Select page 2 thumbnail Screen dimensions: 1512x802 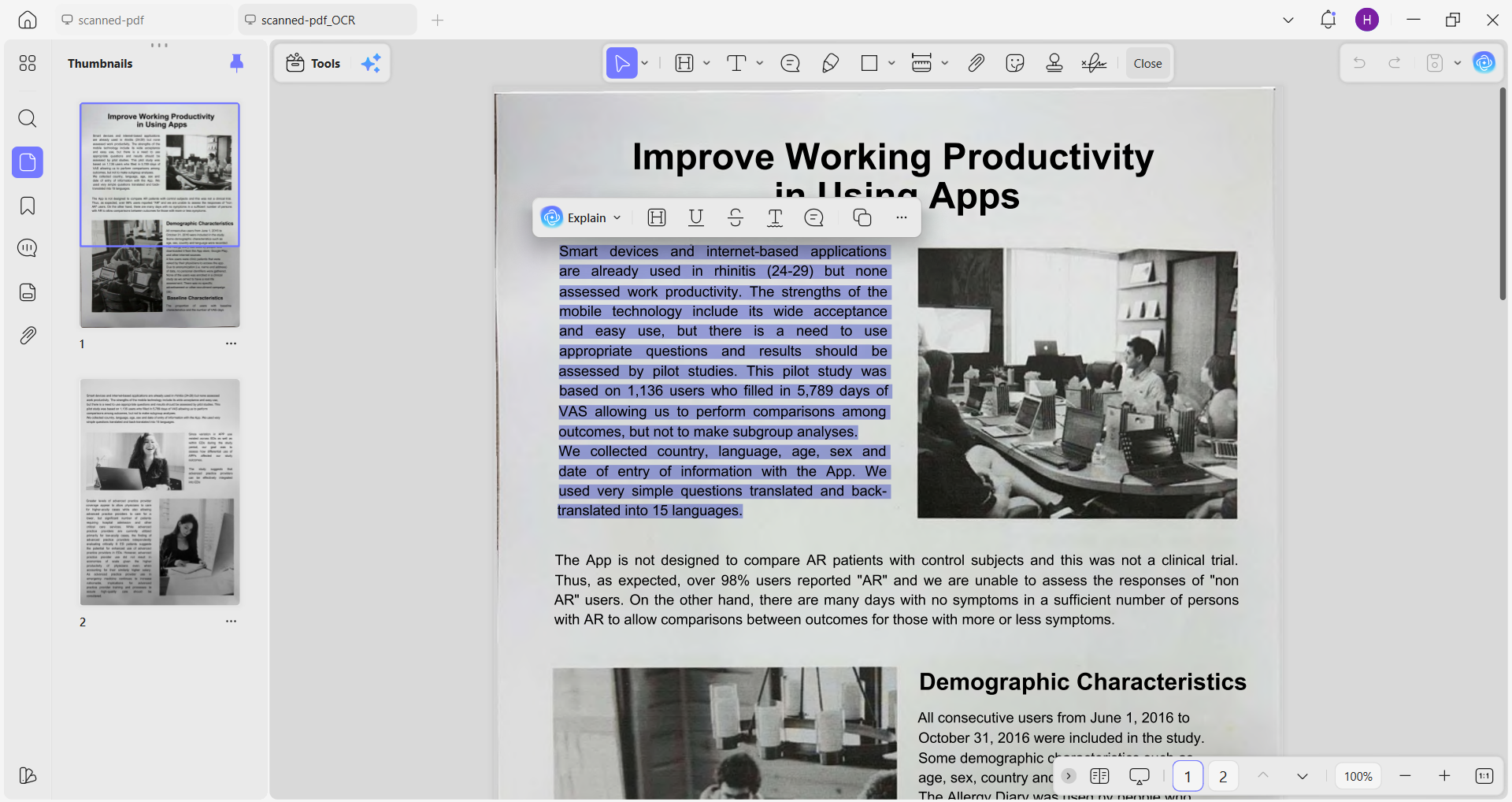point(160,492)
